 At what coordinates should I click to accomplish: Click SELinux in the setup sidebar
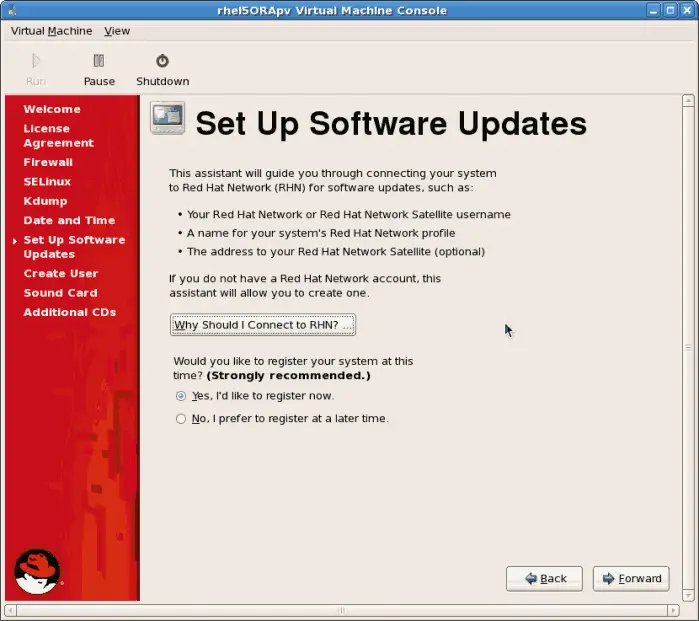tap(47, 182)
